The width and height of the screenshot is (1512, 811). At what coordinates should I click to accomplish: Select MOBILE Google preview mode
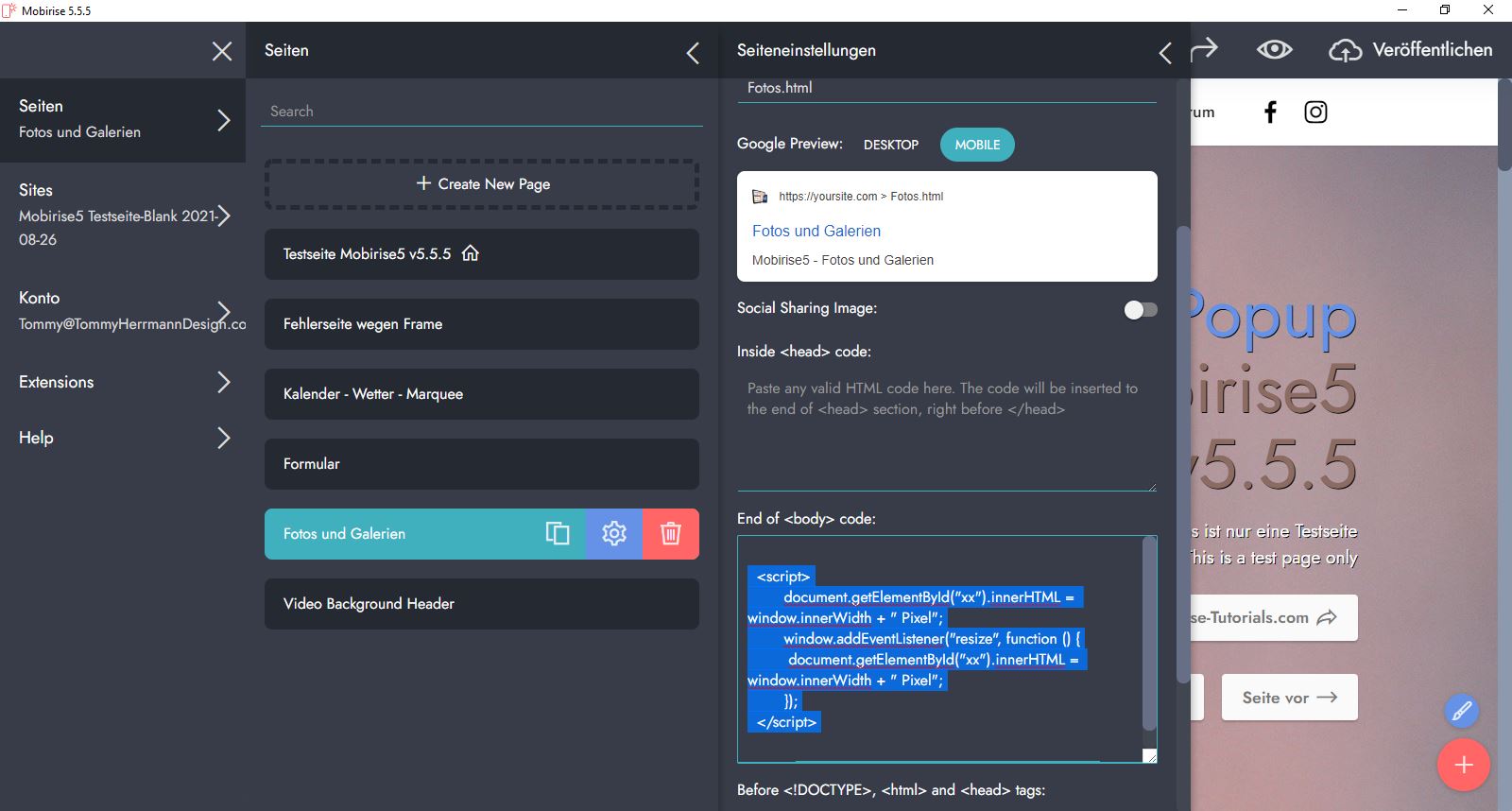coord(977,145)
